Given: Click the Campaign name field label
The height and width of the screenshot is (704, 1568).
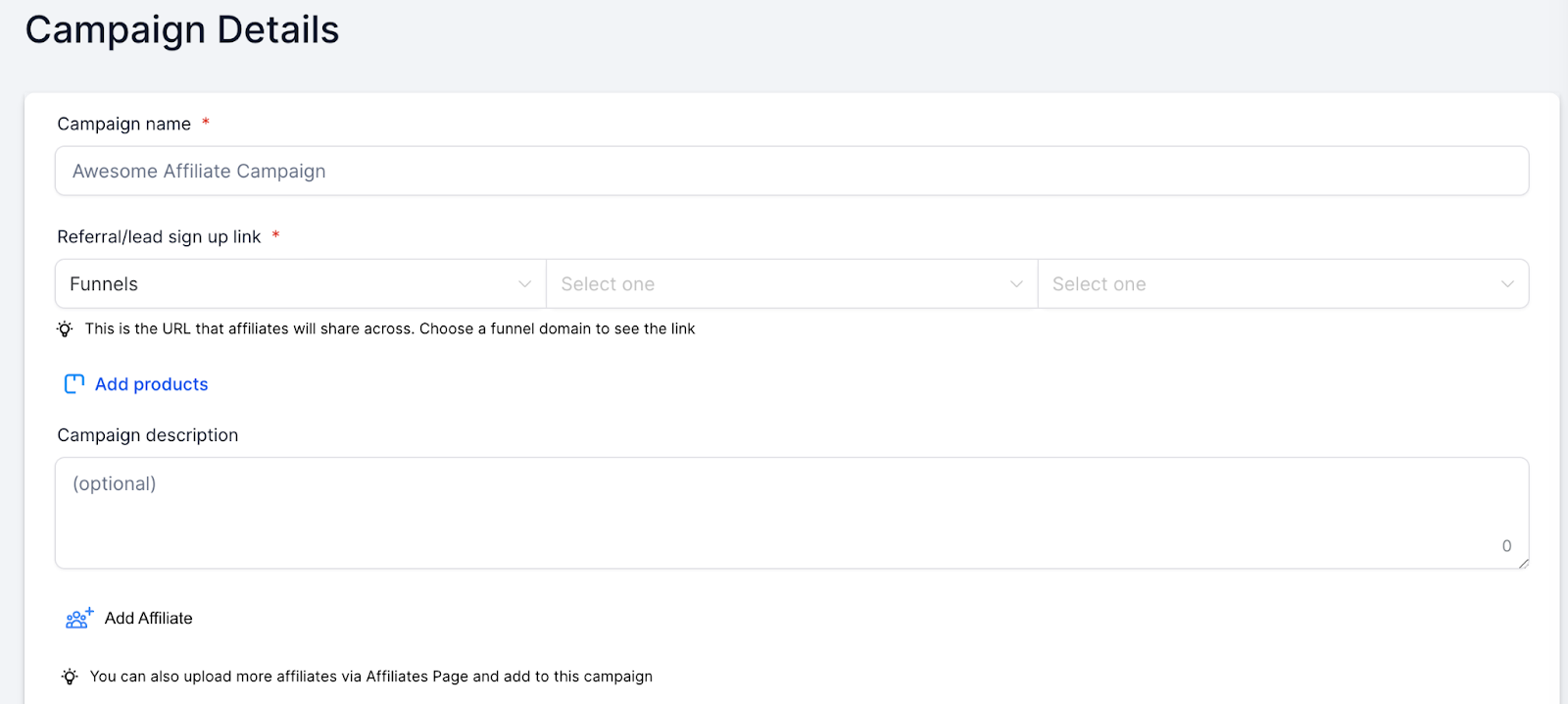Looking at the screenshot, I should tap(124, 125).
